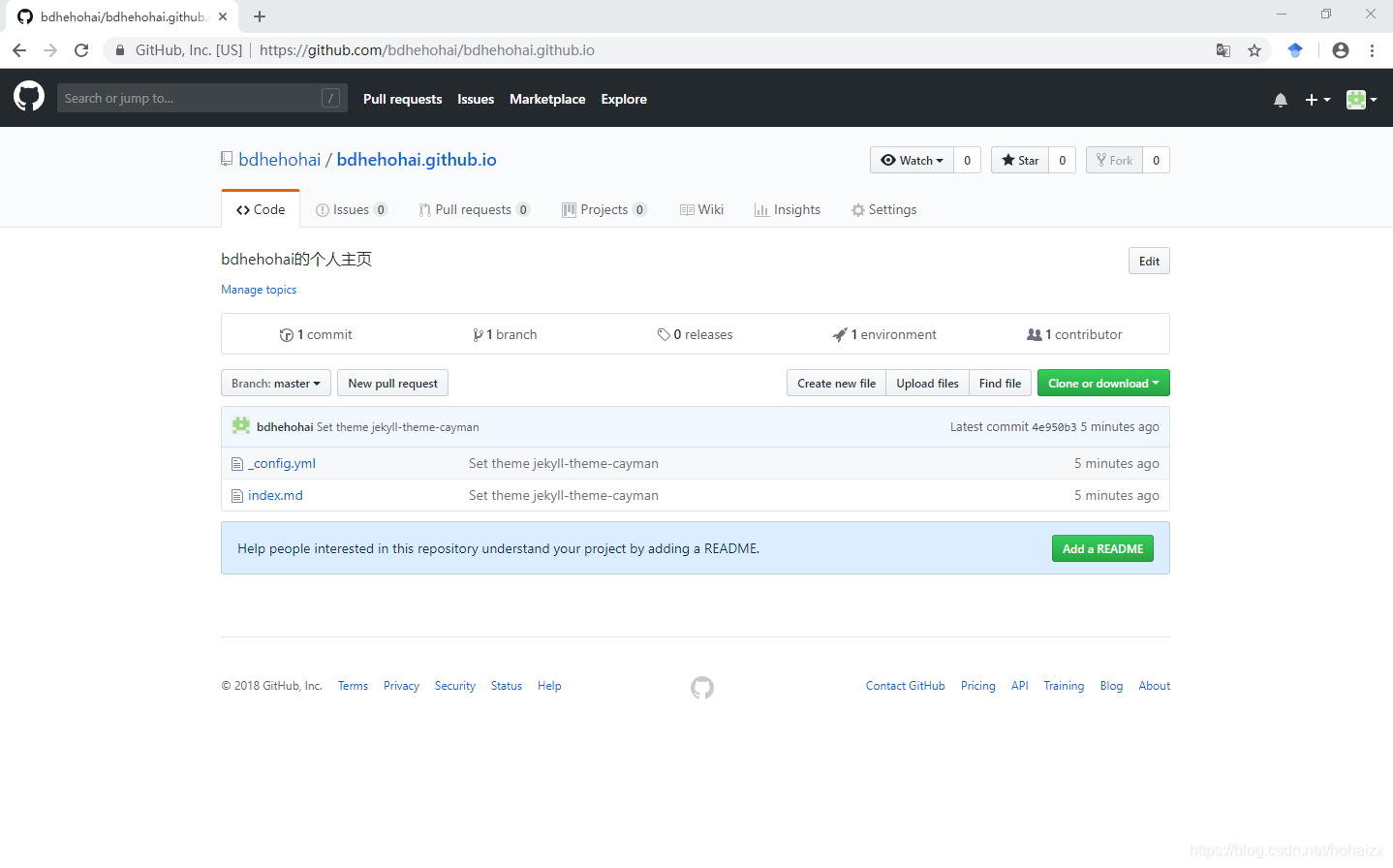
Task: Click Upload files
Action: pyautogui.click(x=927, y=383)
